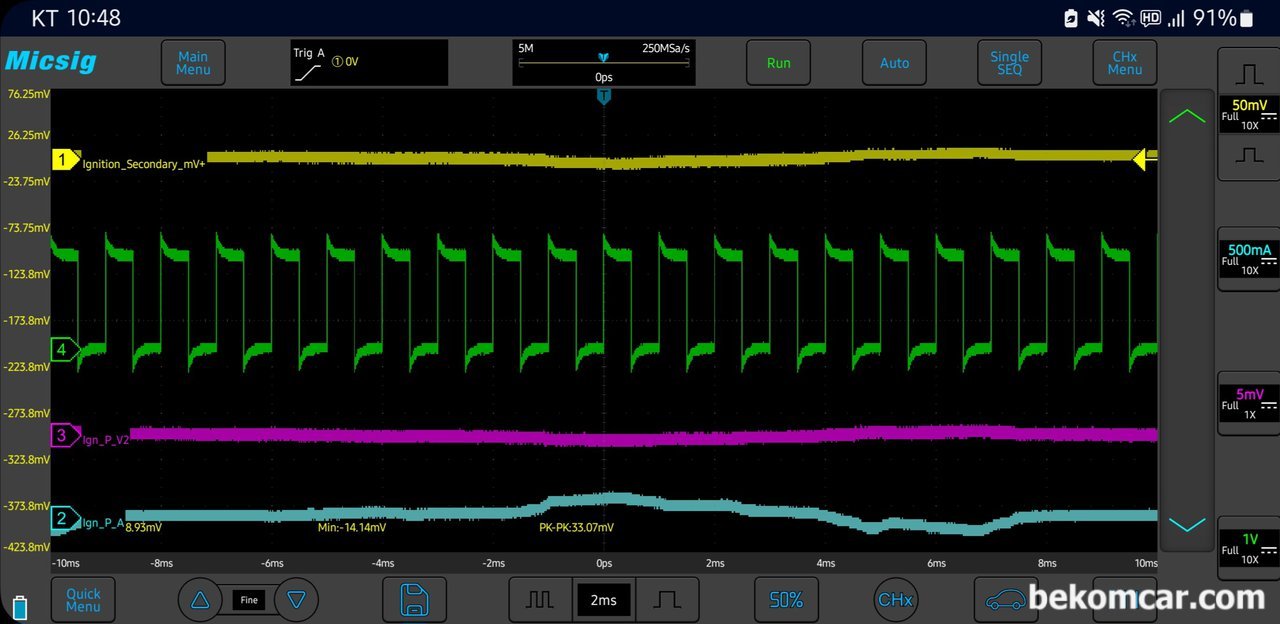Tap the yellow channel 1 marker
1280x624 pixels.
pos(65,160)
